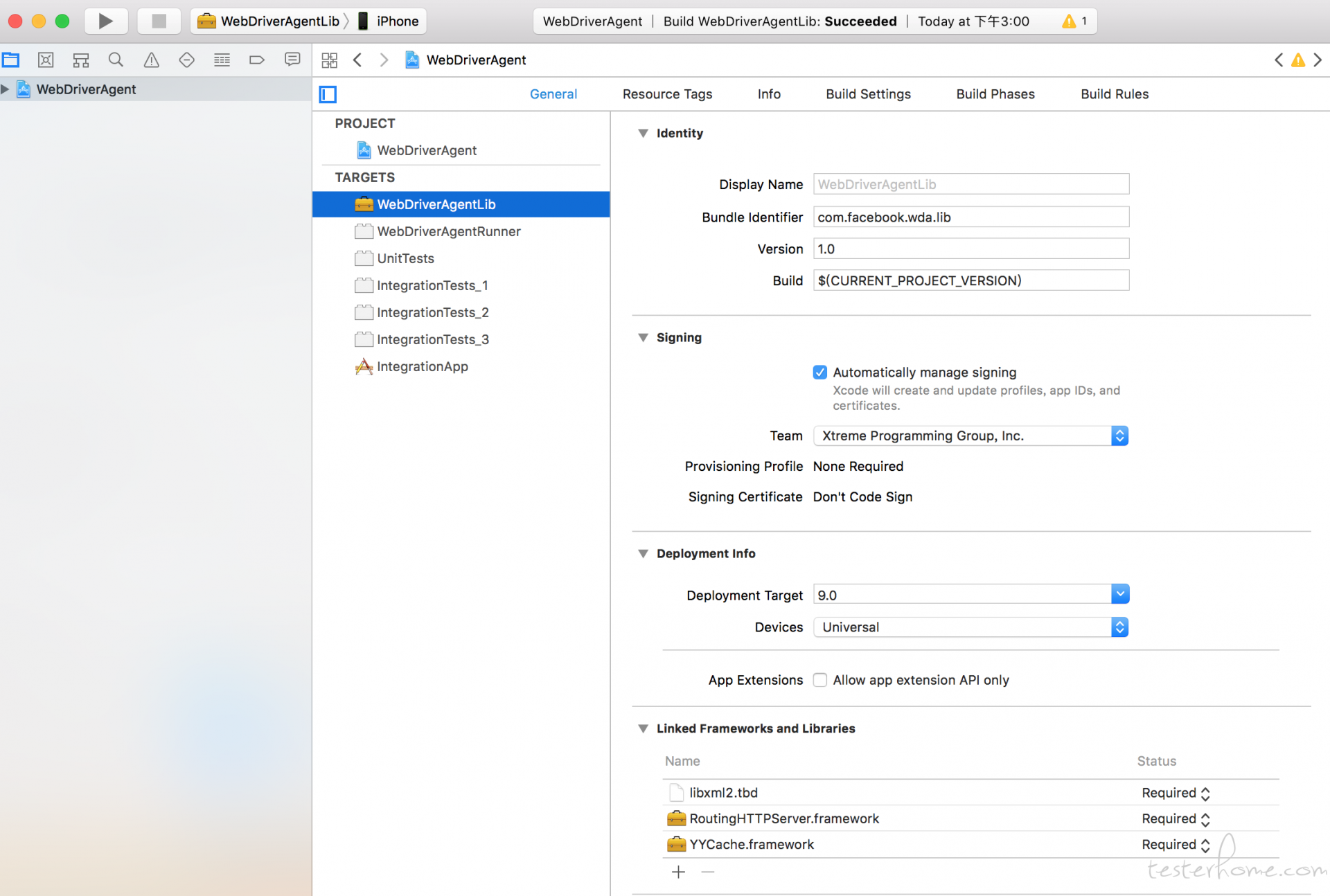Run the build with the play button
1330x896 pixels.
click(105, 21)
